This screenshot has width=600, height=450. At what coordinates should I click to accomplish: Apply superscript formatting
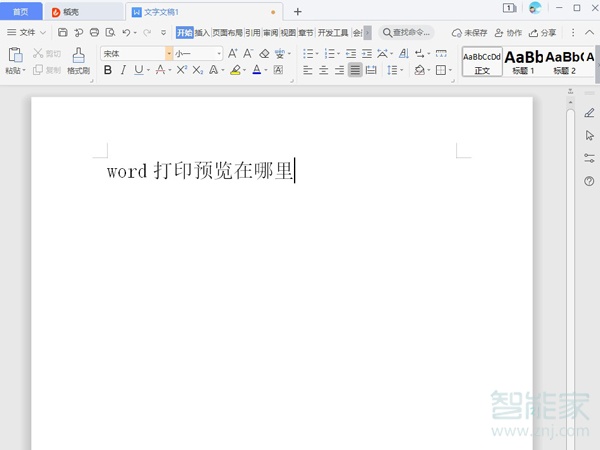(181, 71)
